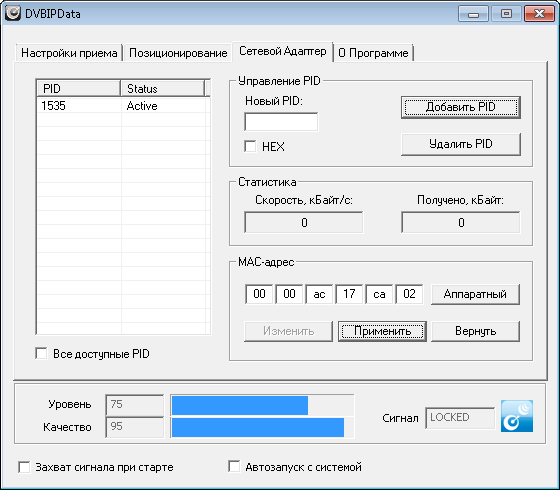Enable Автозапуск с системой checkbox

click(234, 466)
